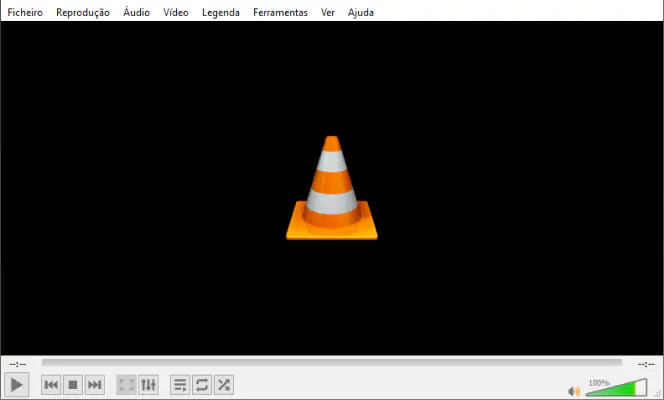
Task: Click the playback seek bar
Action: click(x=332, y=362)
